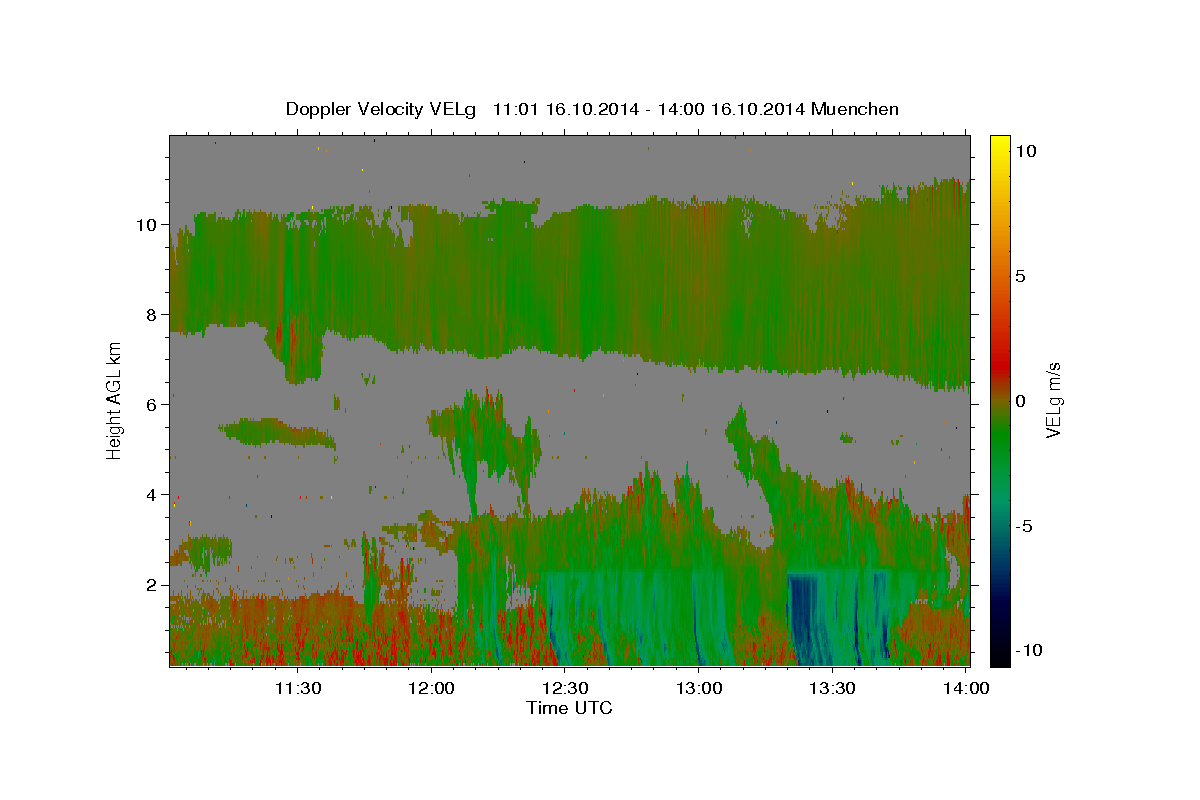The height and width of the screenshot is (800, 1200).
Task: Click the colorbar value -5
Action: (1024, 526)
